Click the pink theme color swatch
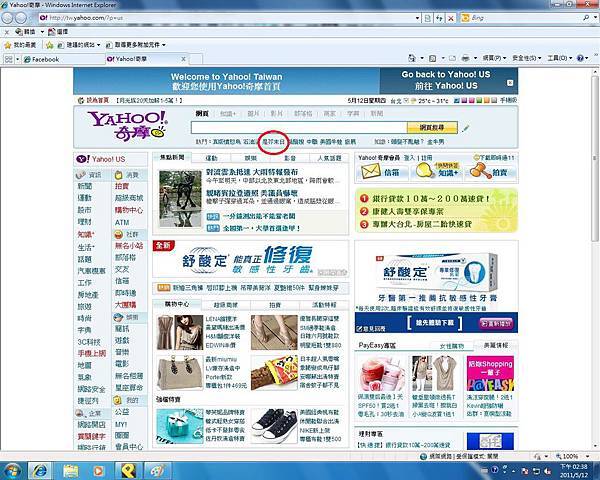This screenshot has height=480, width=600. (x=471, y=100)
